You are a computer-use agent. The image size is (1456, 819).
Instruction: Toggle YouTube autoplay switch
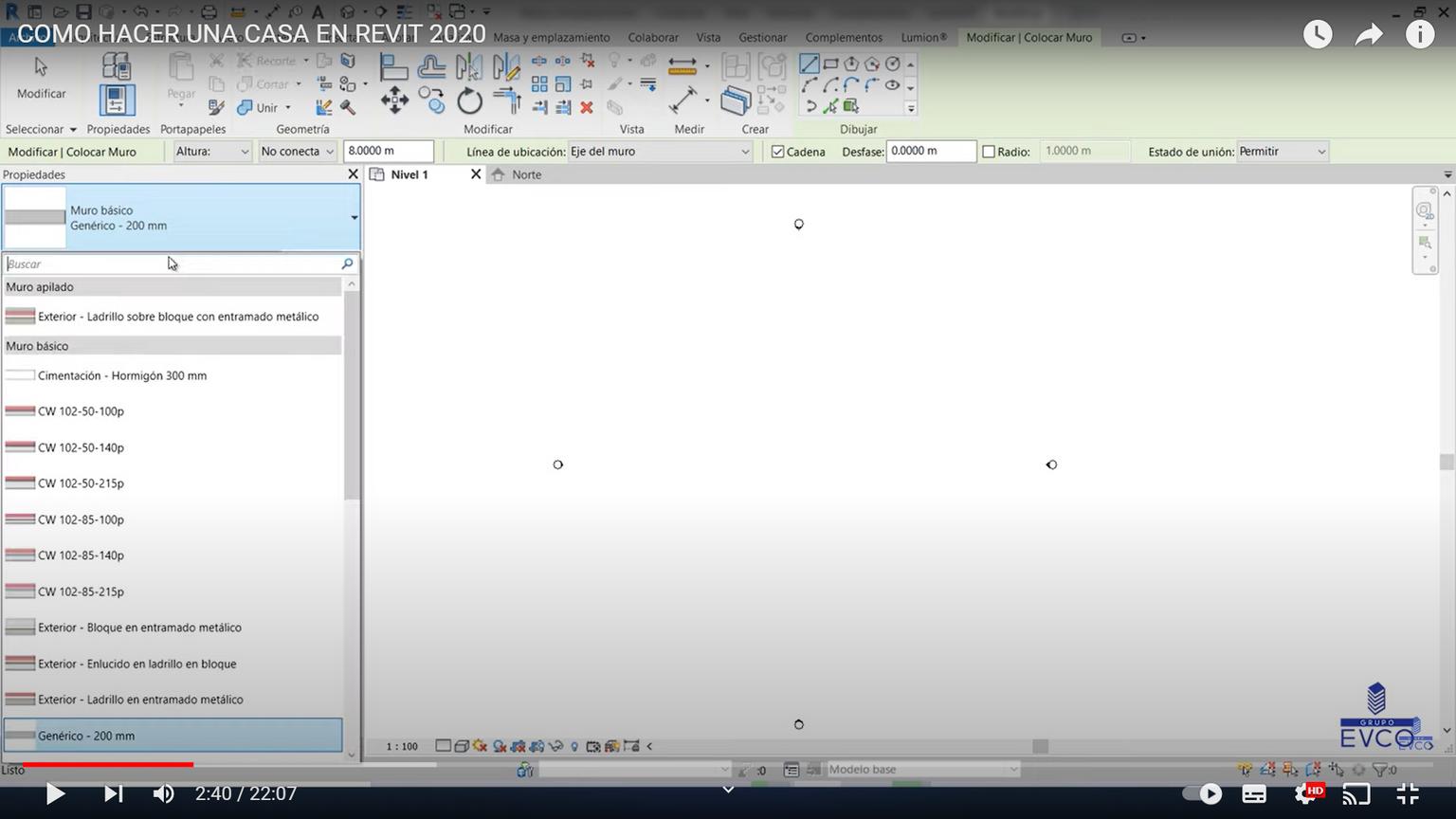[x=1202, y=793]
